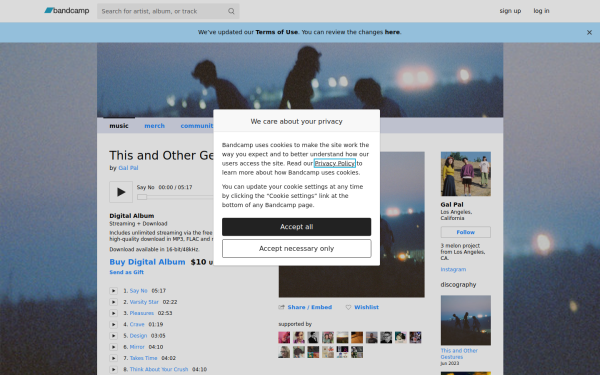Click Buy Digital Album
Image resolution: width=600 pixels, height=375 pixels.
pos(147,262)
